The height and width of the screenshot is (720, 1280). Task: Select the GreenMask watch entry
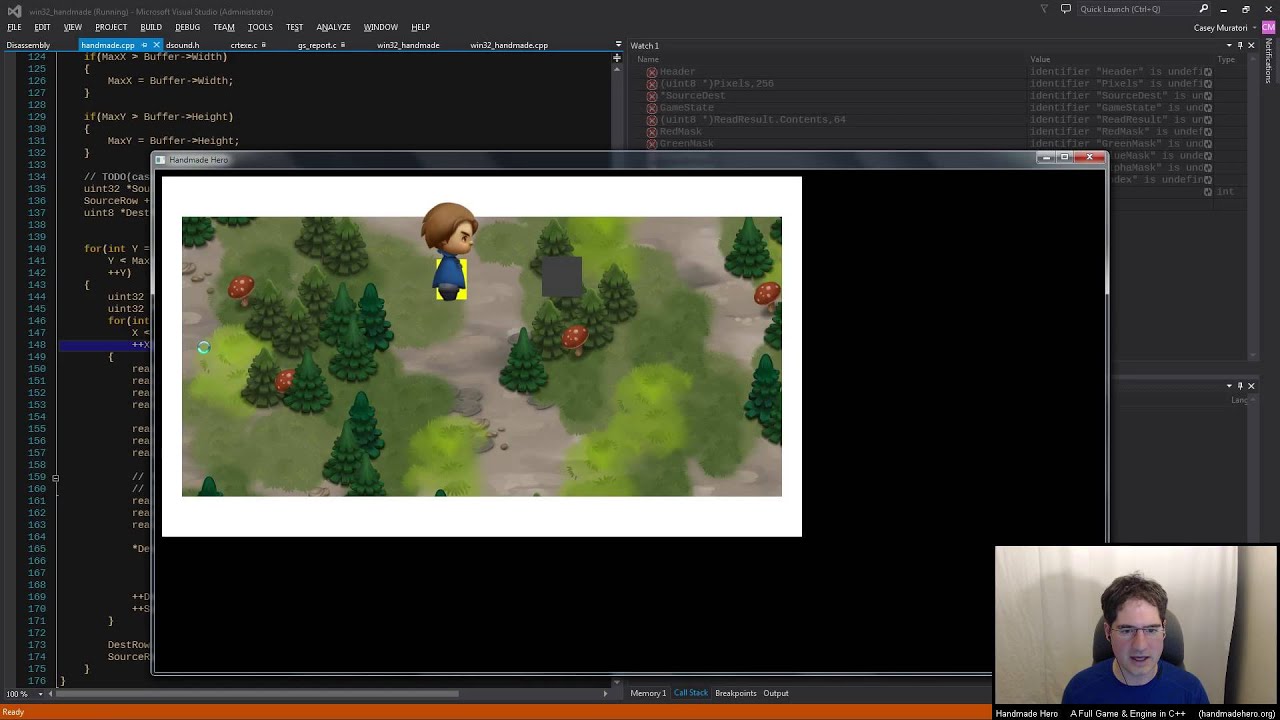coord(686,144)
